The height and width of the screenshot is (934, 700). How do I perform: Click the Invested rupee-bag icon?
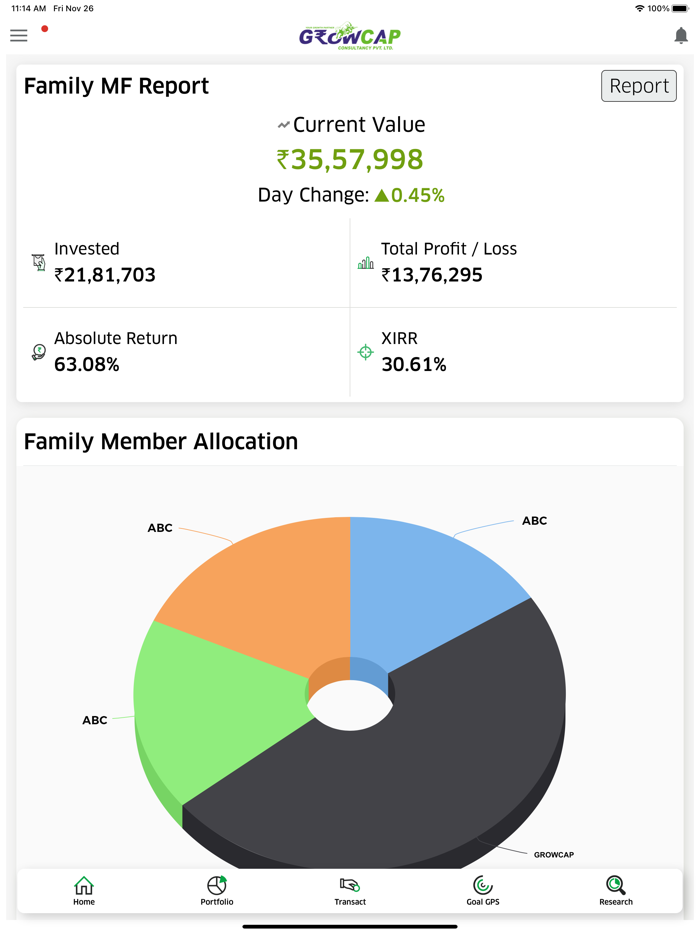coord(37,262)
